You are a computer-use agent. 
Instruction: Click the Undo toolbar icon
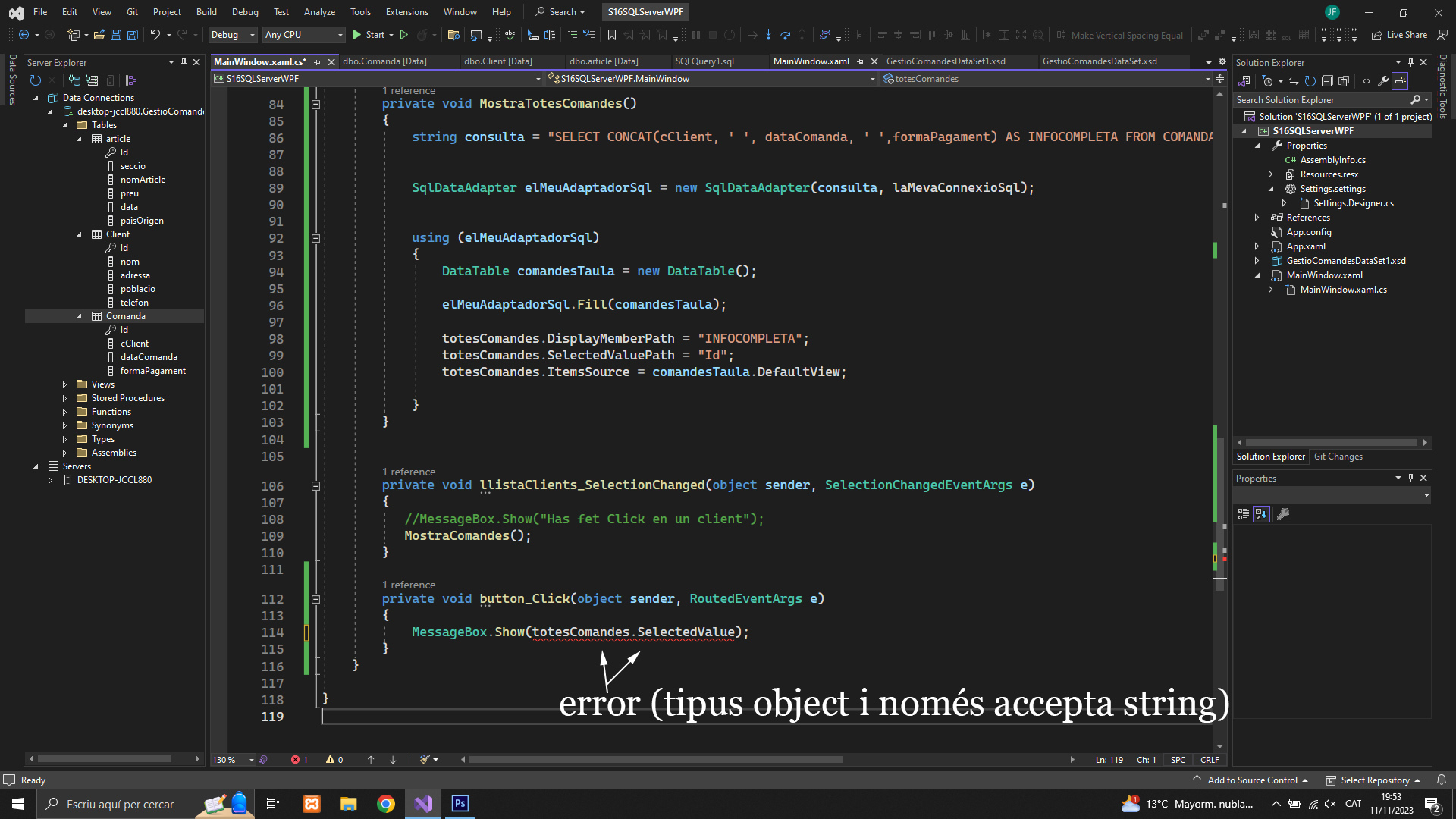click(155, 35)
